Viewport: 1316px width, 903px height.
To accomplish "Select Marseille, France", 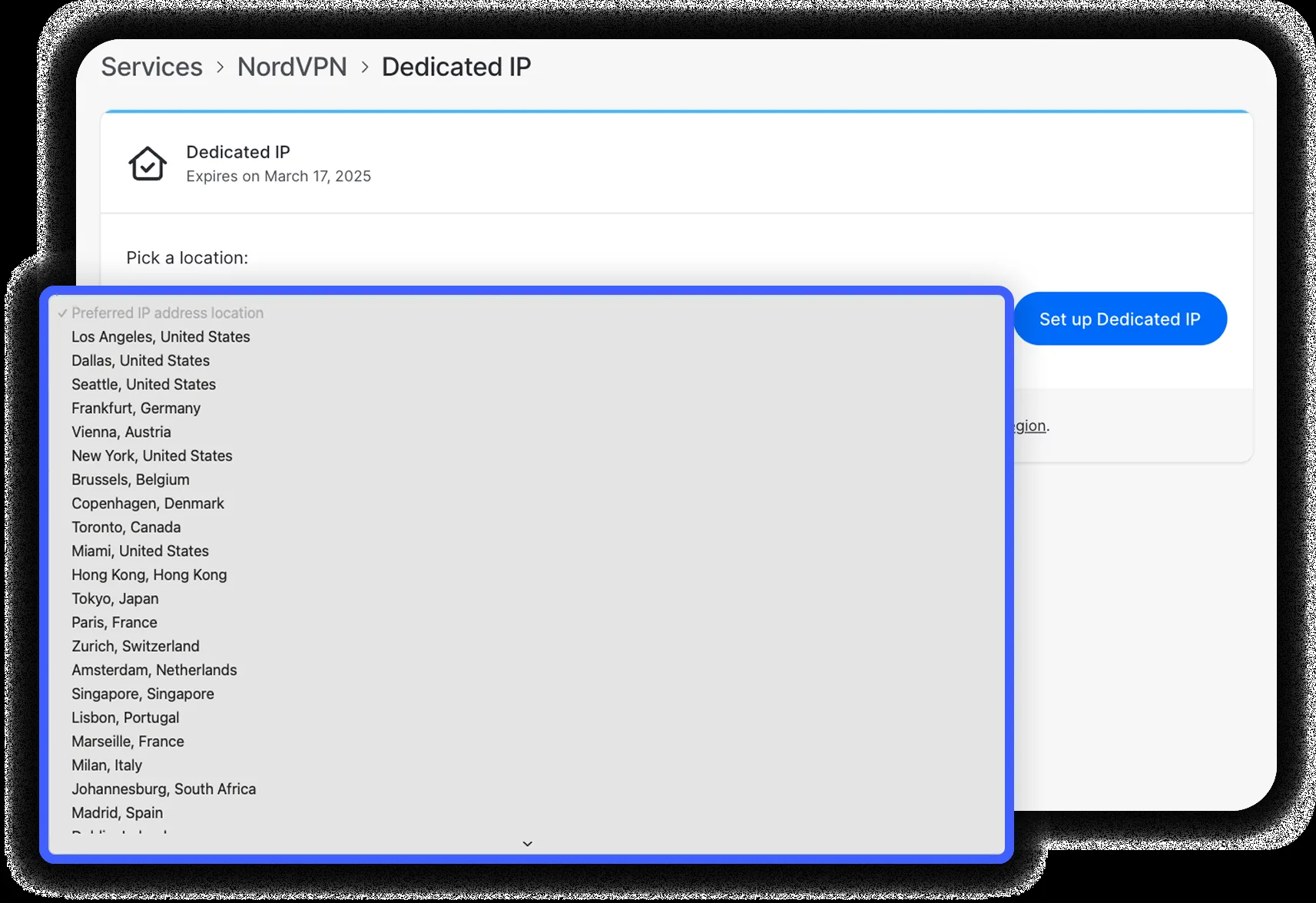I will coord(527,741).
